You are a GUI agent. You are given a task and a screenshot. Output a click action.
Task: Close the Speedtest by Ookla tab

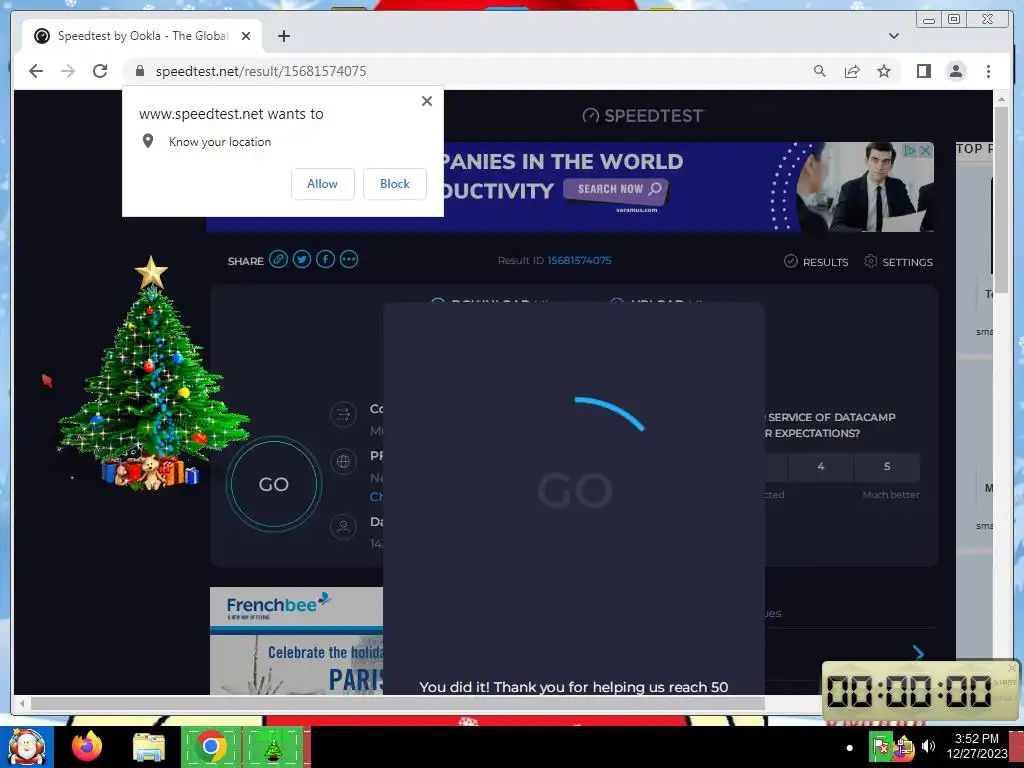(246, 36)
